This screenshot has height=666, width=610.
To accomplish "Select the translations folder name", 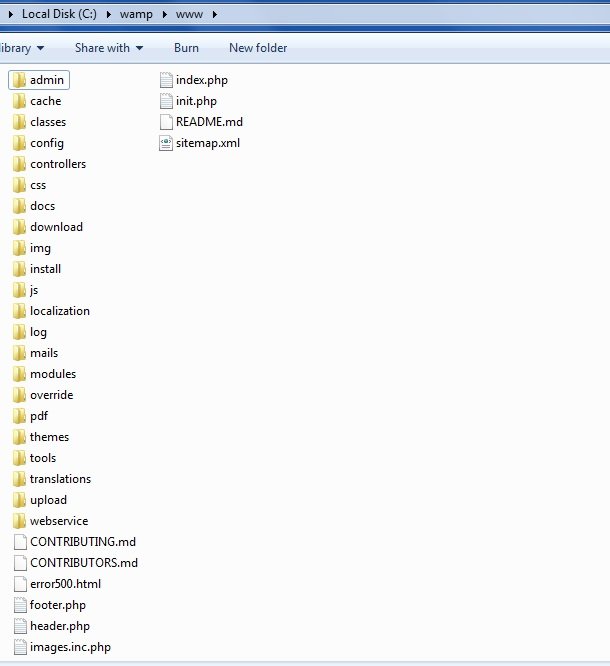I will click(60, 479).
